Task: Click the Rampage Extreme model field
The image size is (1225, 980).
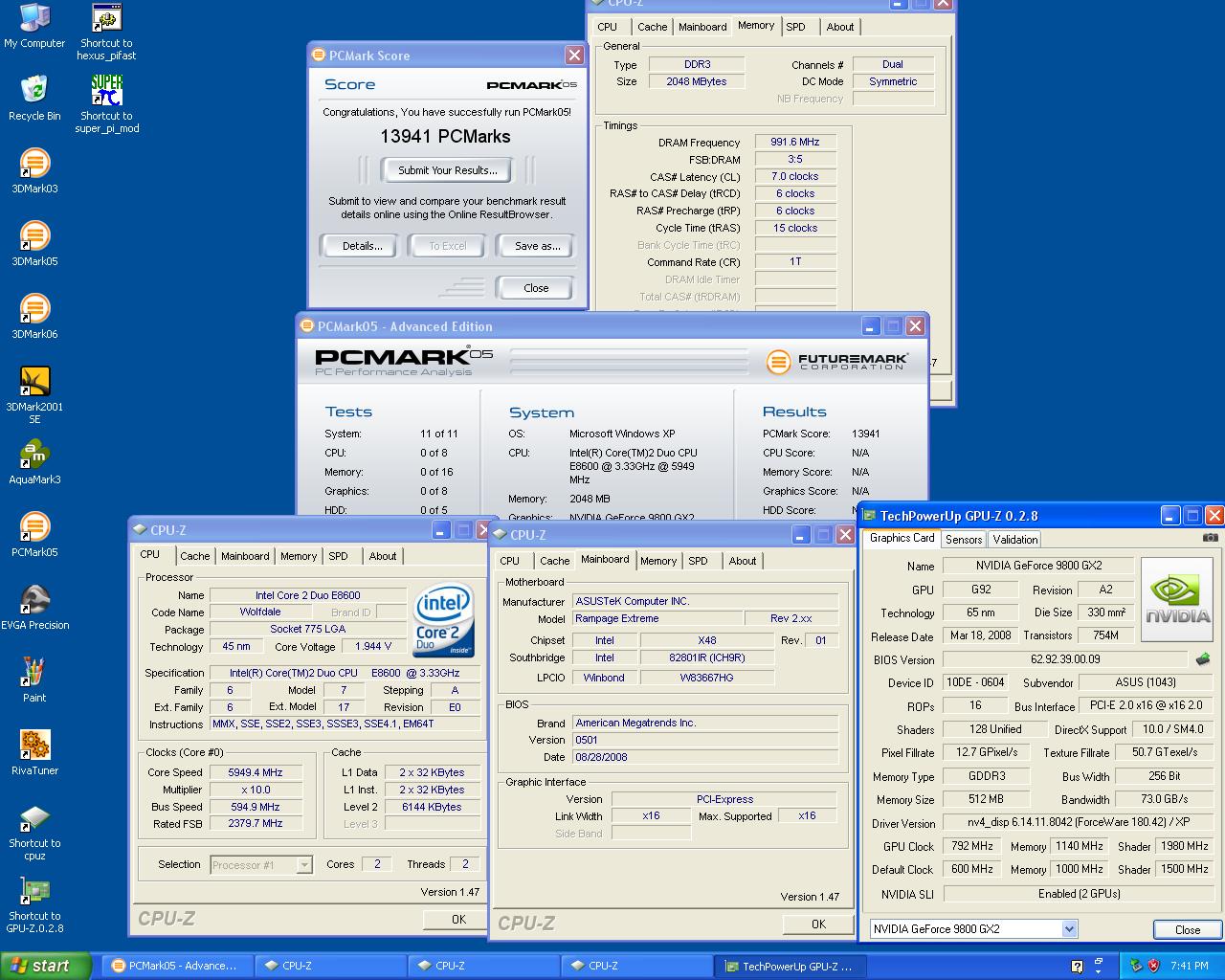Action: (x=657, y=618)
